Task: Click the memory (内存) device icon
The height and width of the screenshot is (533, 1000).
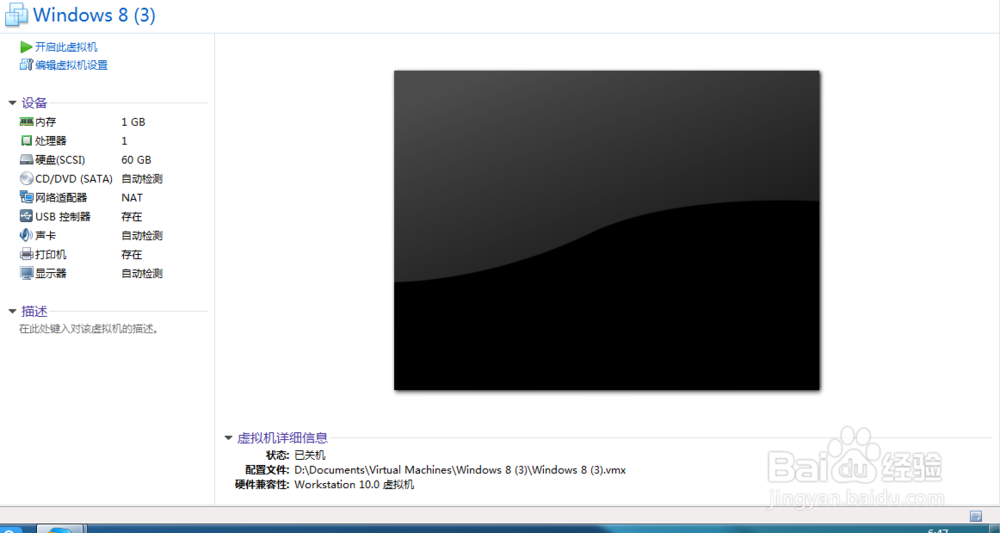Action: (x=26, y=121)
